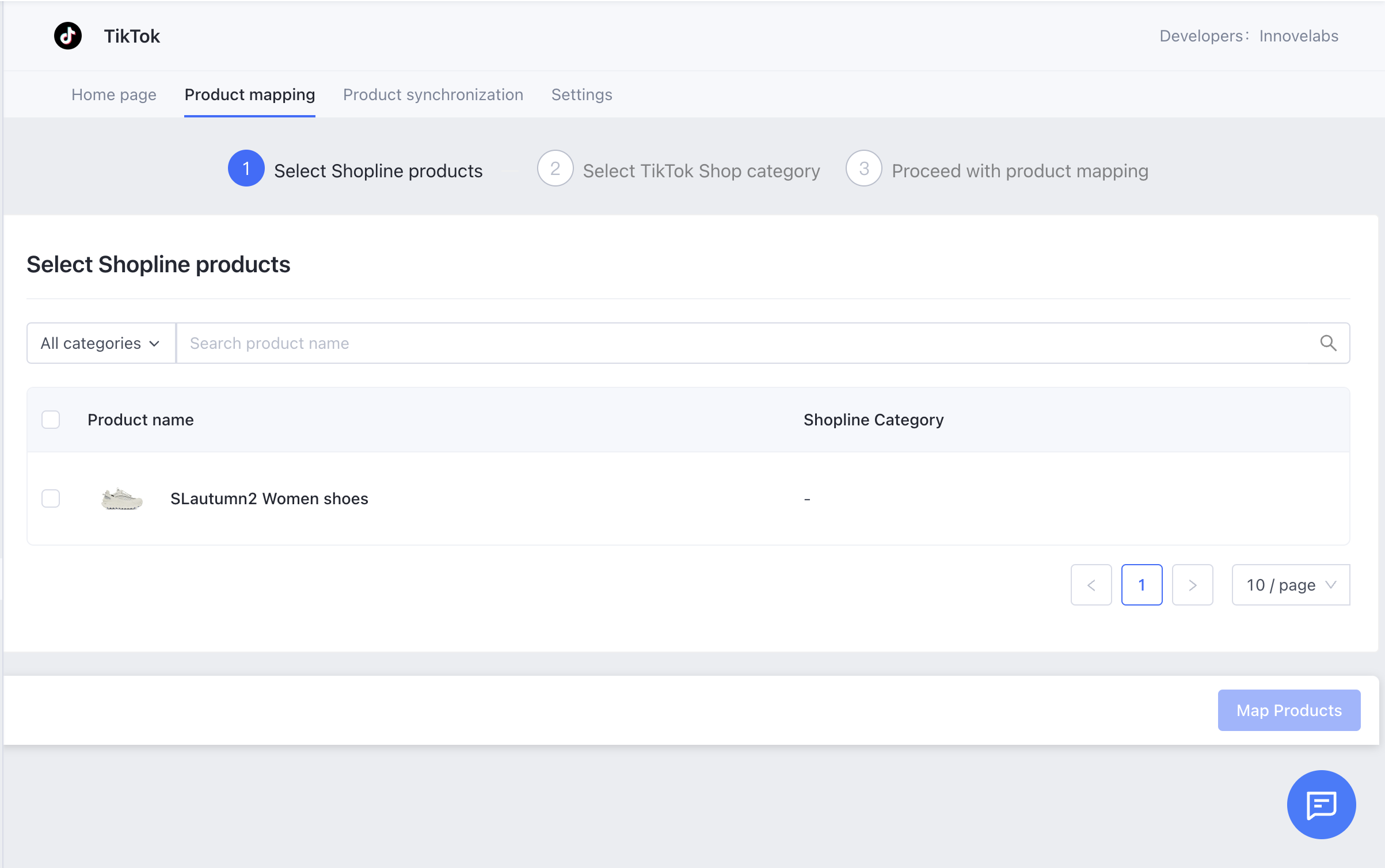Go to previous page arrow

(x=1091, y=585)
